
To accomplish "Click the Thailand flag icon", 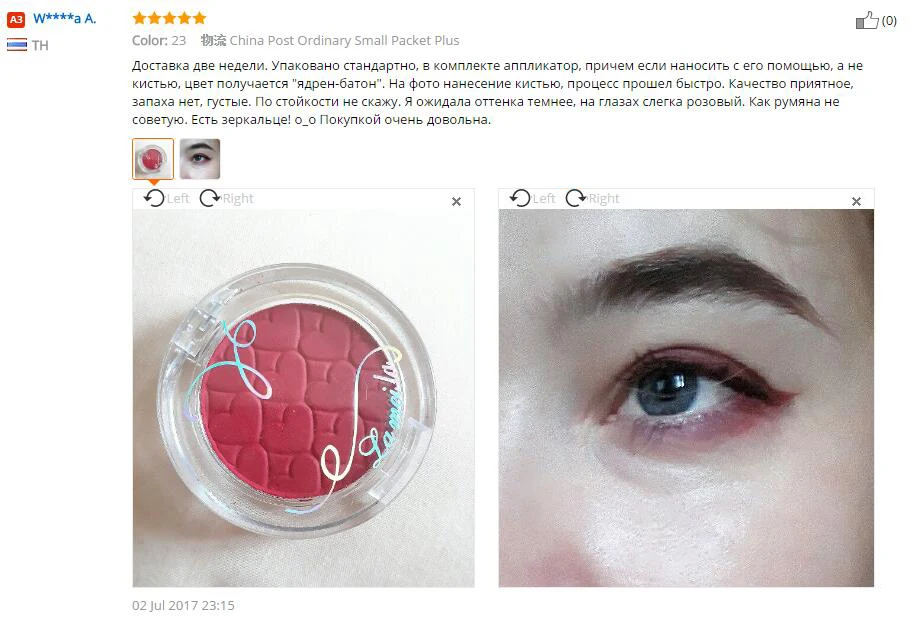I will click(17, 45).
